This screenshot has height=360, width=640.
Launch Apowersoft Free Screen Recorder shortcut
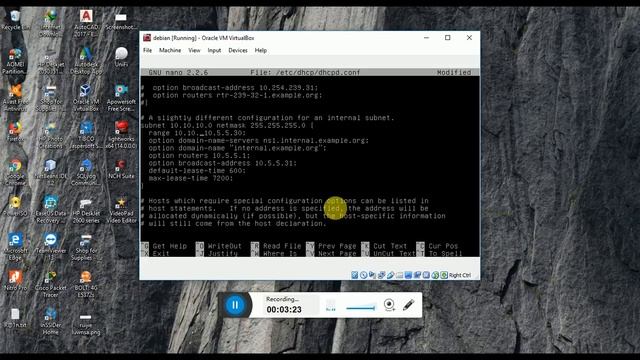pos(121,98)
